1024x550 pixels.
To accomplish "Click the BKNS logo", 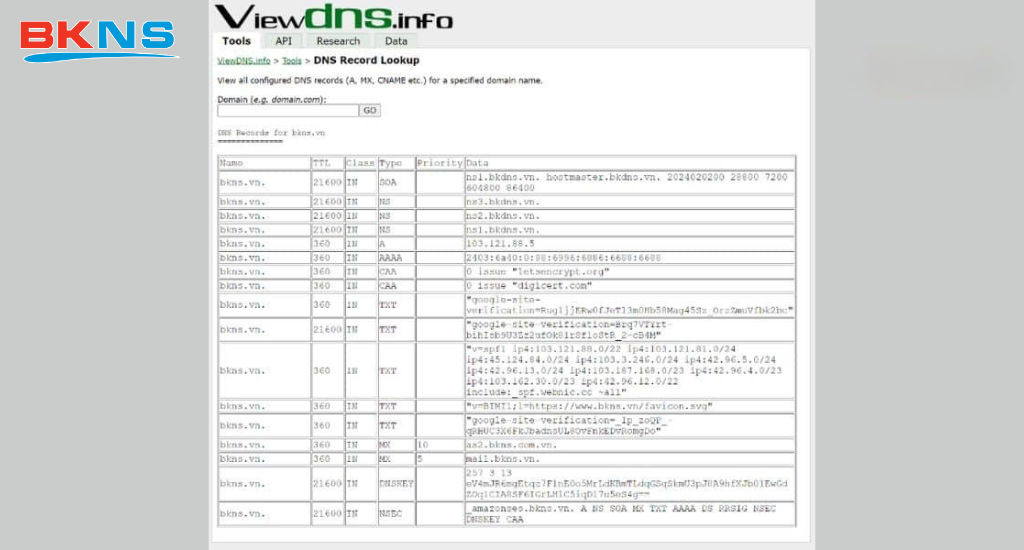I will coord(98,39).
